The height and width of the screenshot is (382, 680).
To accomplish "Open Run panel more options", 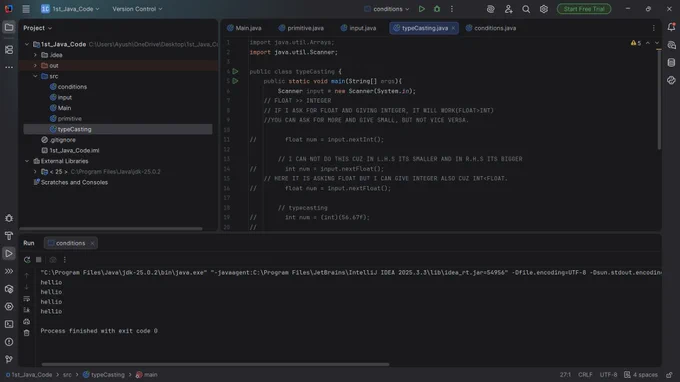I will (x=65, y=260).
